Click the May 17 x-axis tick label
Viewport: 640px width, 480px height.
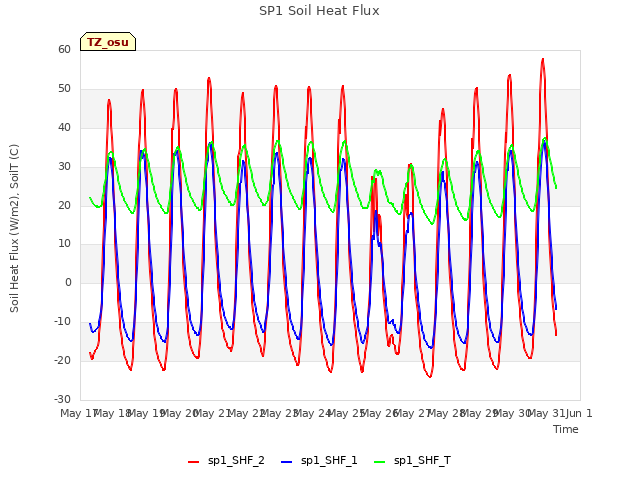[78, 413]
